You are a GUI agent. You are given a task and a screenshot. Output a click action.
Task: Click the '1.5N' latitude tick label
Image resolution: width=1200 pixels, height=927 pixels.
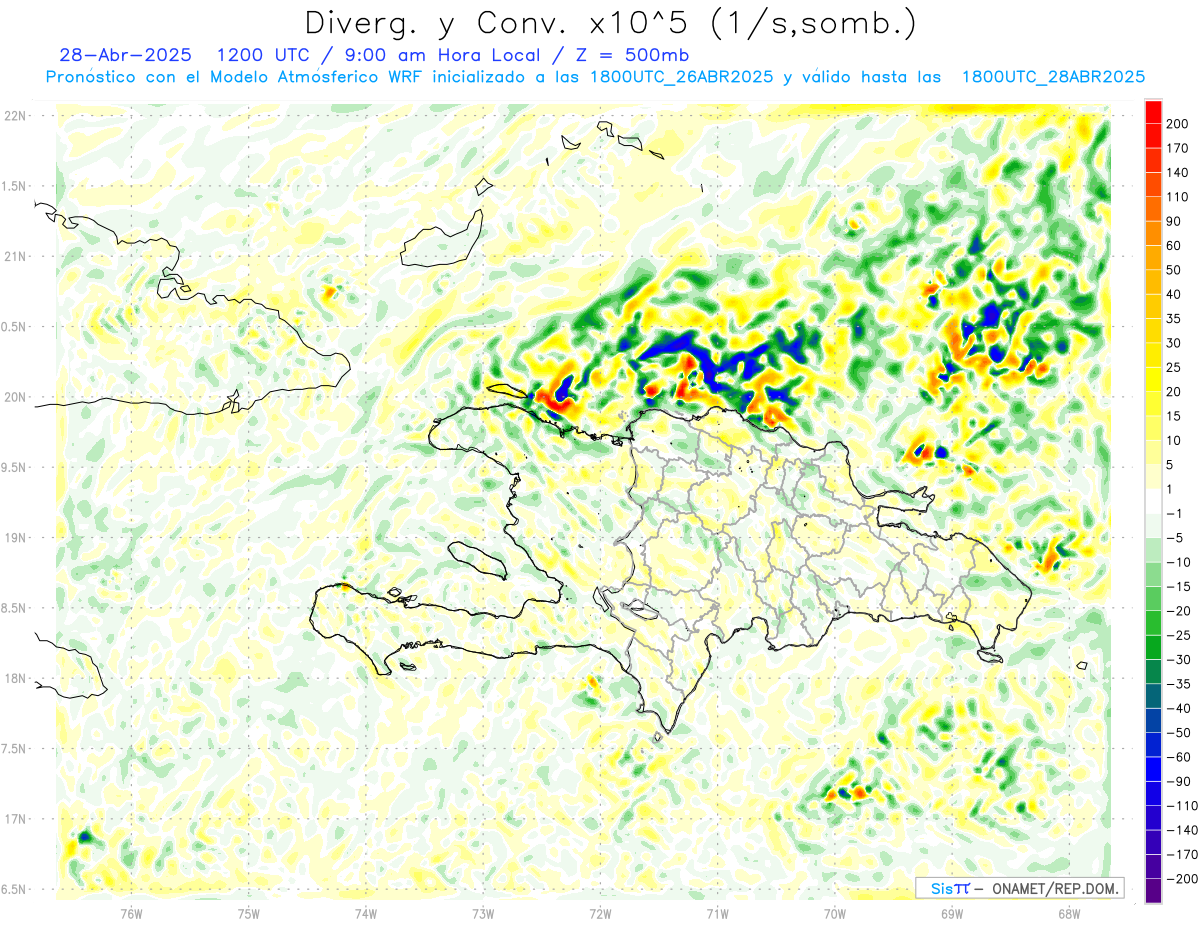point(15,186)
